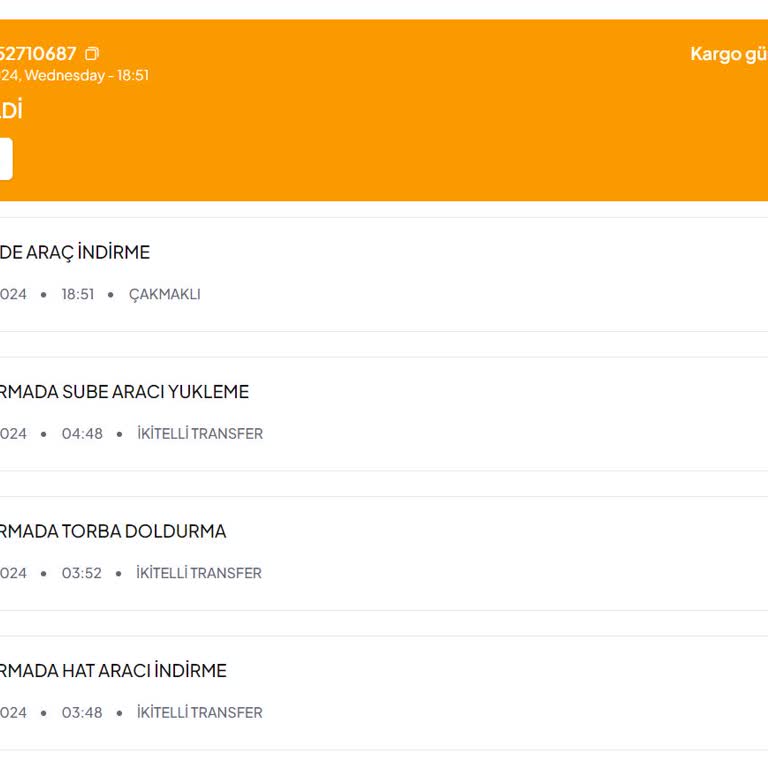The image size is (768, 768).
Task: Click the delivery status text ending in 'Dİ'
Action: (x=11, y=111)
